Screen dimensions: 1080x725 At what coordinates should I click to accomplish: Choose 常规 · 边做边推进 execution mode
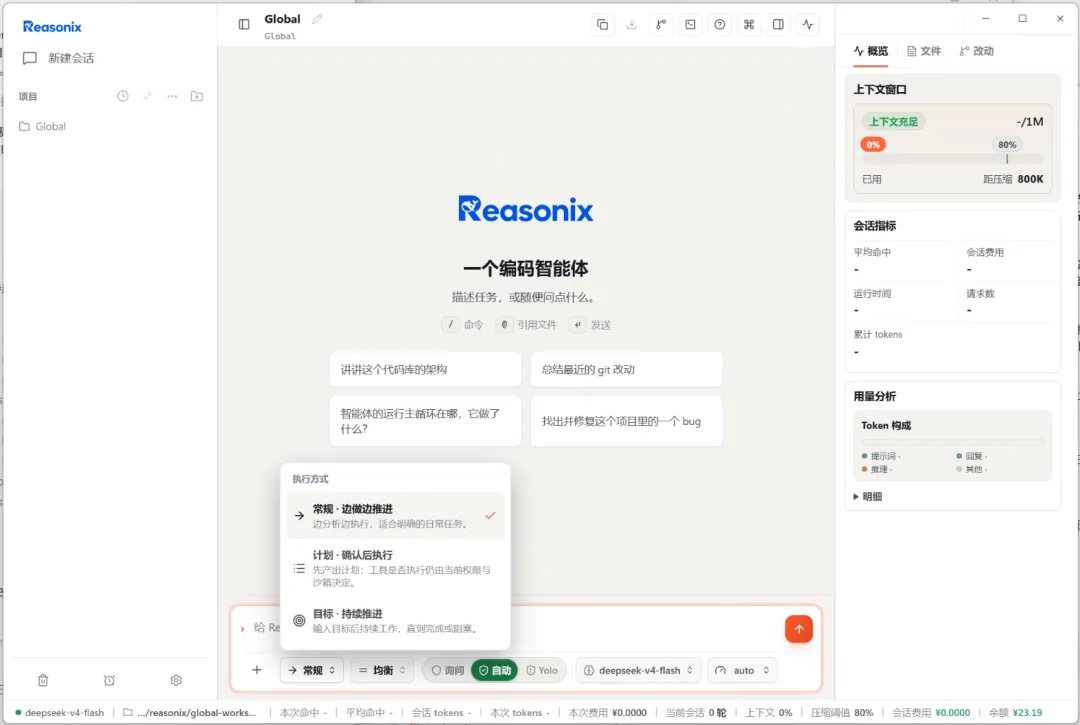coord(395,515)
